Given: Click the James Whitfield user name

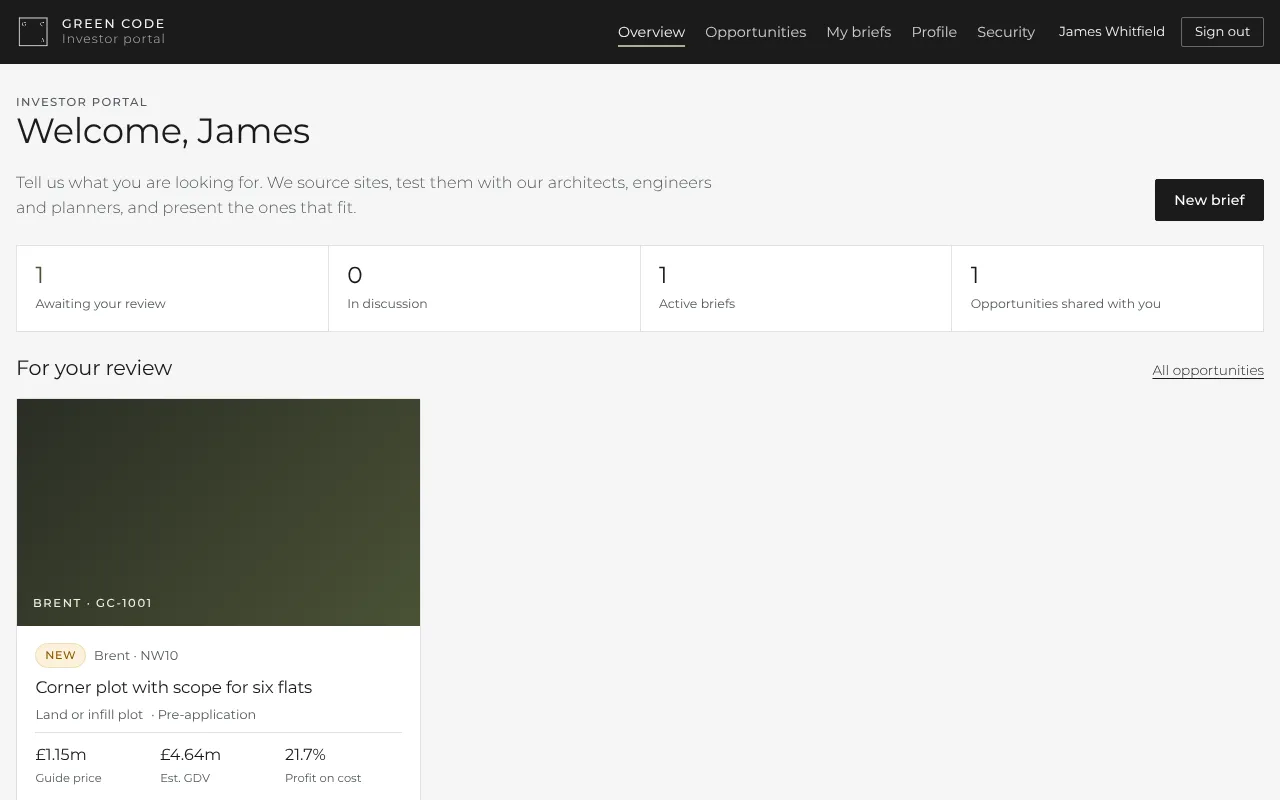Looking at the screenshot, I should (1111, 32).
